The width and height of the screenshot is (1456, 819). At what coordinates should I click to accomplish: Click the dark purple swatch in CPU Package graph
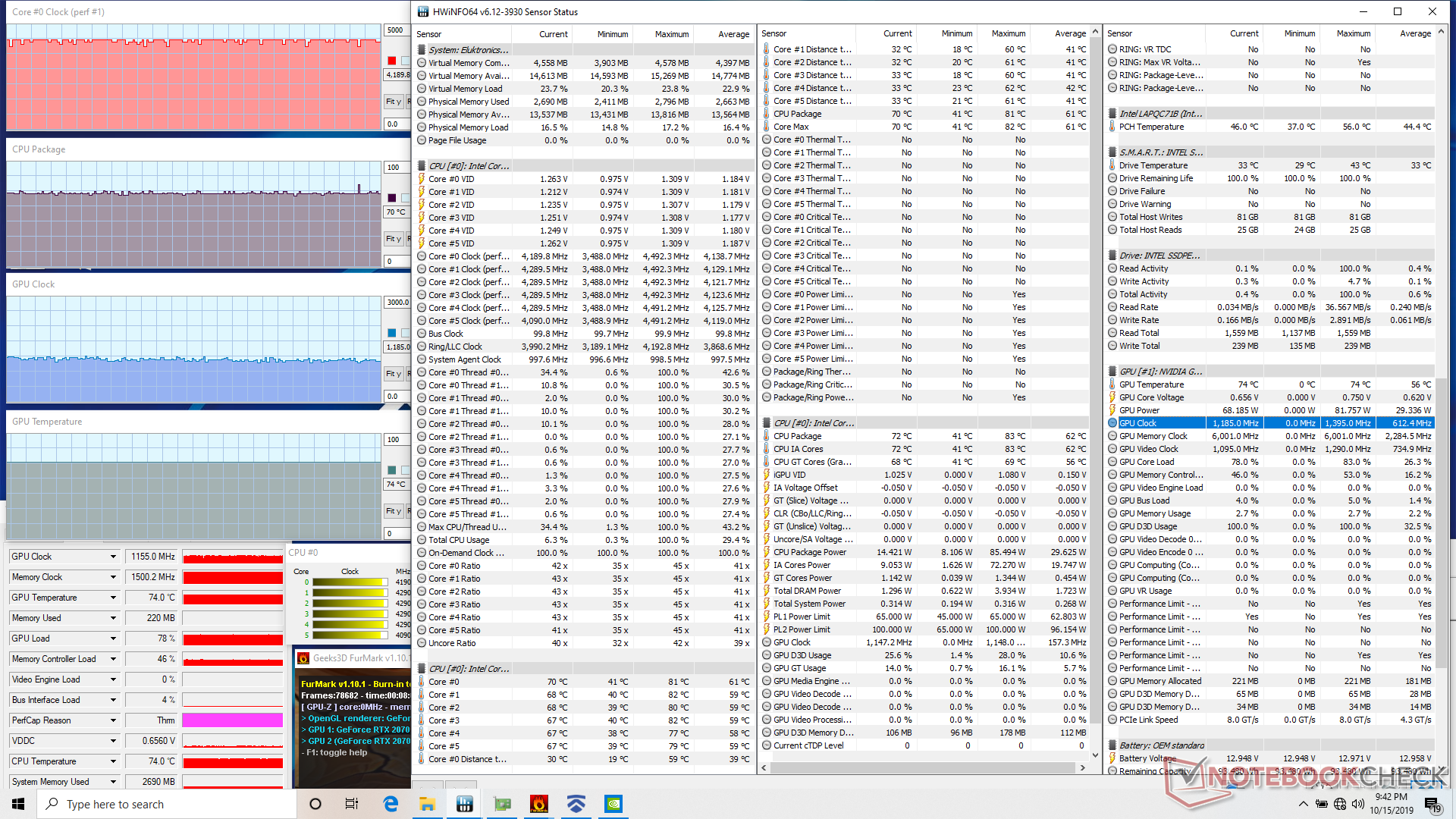coord(391,198)
